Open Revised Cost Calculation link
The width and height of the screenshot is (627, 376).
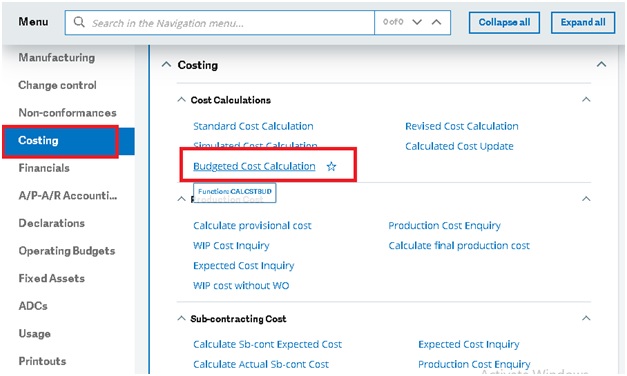pyautogui.click(x=461, y=126)
